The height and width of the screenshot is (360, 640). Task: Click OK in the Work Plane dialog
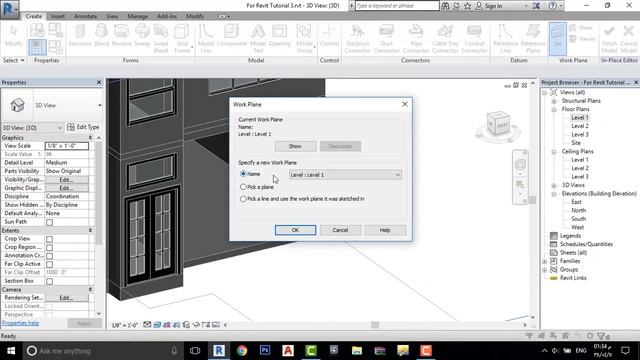[295, 230]
